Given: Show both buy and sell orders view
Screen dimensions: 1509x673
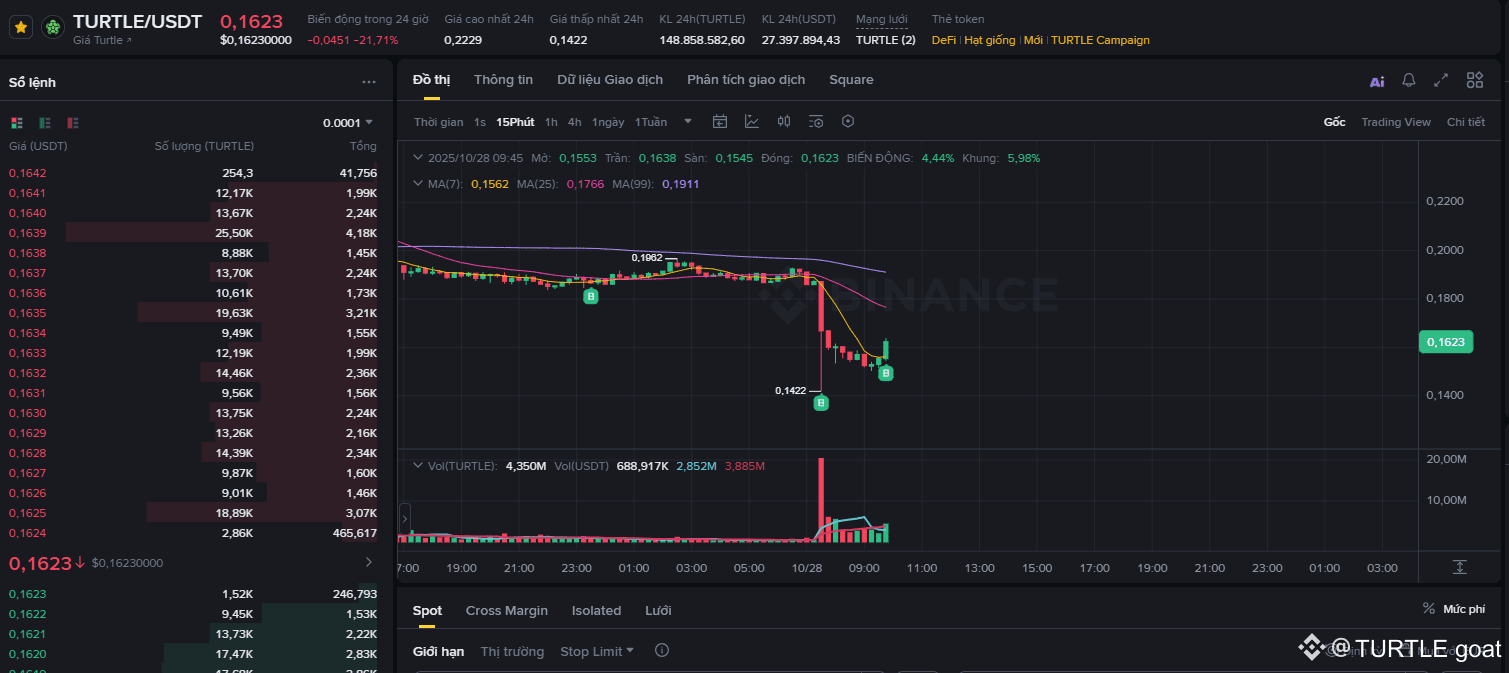Looking at the screenshot, I should tap(17, 122).
